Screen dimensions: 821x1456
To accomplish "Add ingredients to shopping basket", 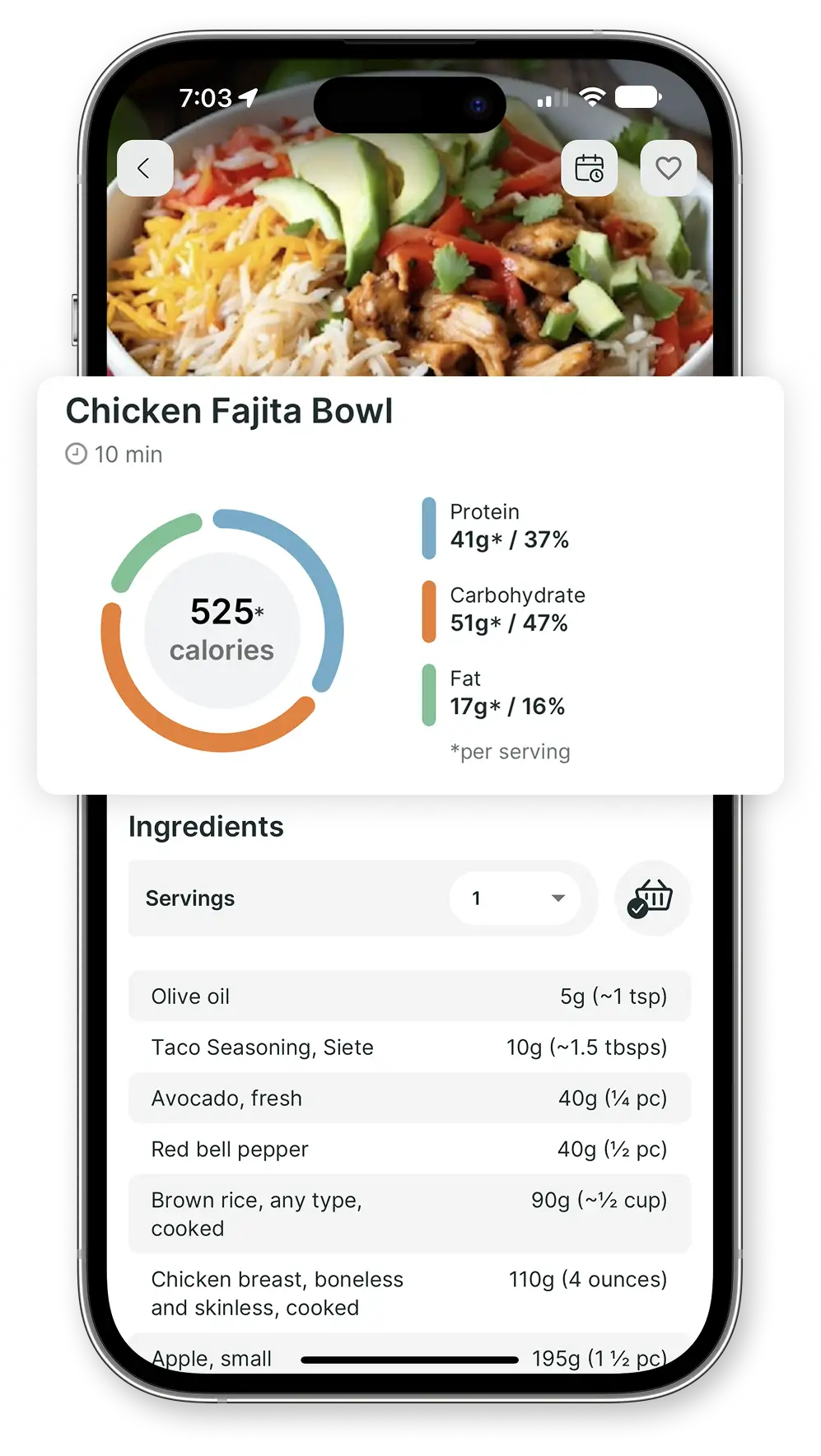I will tap(652, 898).
